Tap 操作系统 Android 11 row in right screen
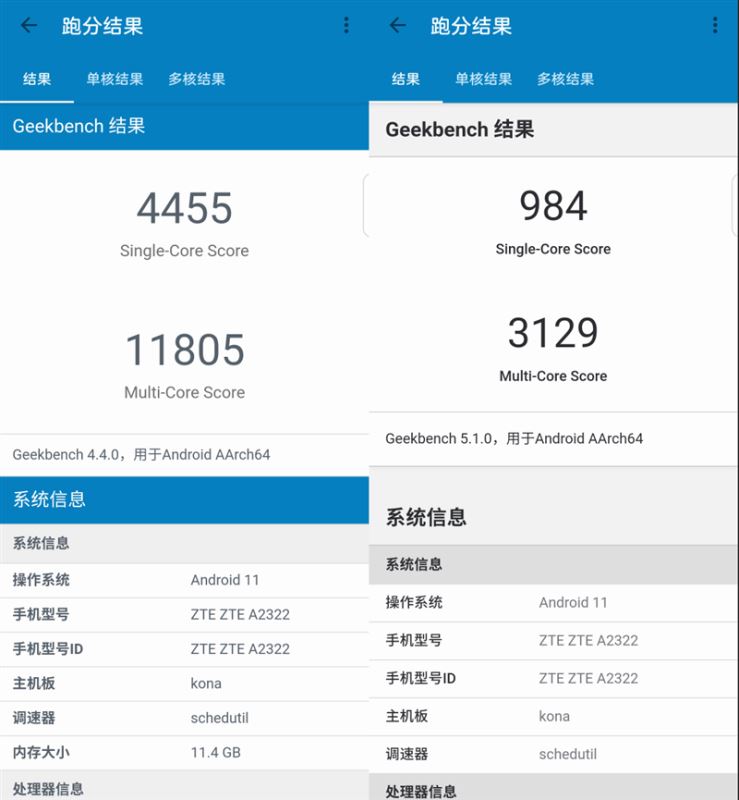Screen dimensions: 739x800 tap(554, 603)
